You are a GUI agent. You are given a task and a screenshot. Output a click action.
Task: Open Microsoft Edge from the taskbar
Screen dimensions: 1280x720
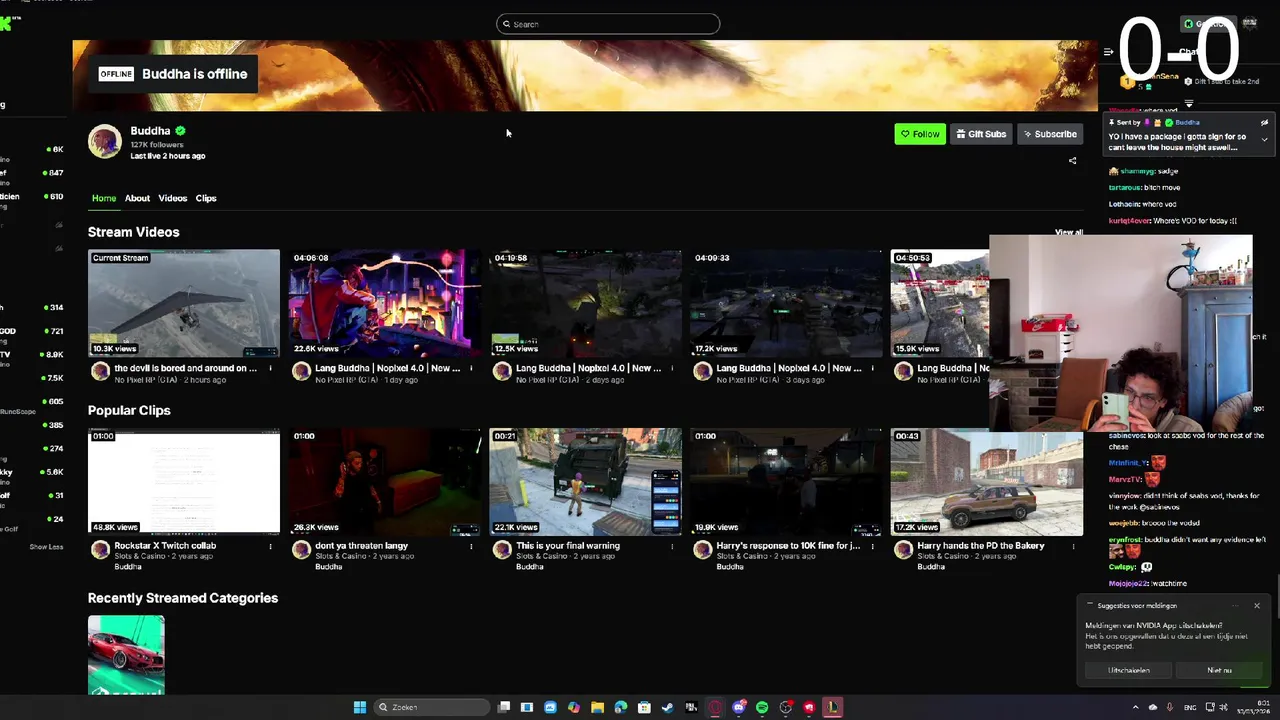(x=621, y=707)
